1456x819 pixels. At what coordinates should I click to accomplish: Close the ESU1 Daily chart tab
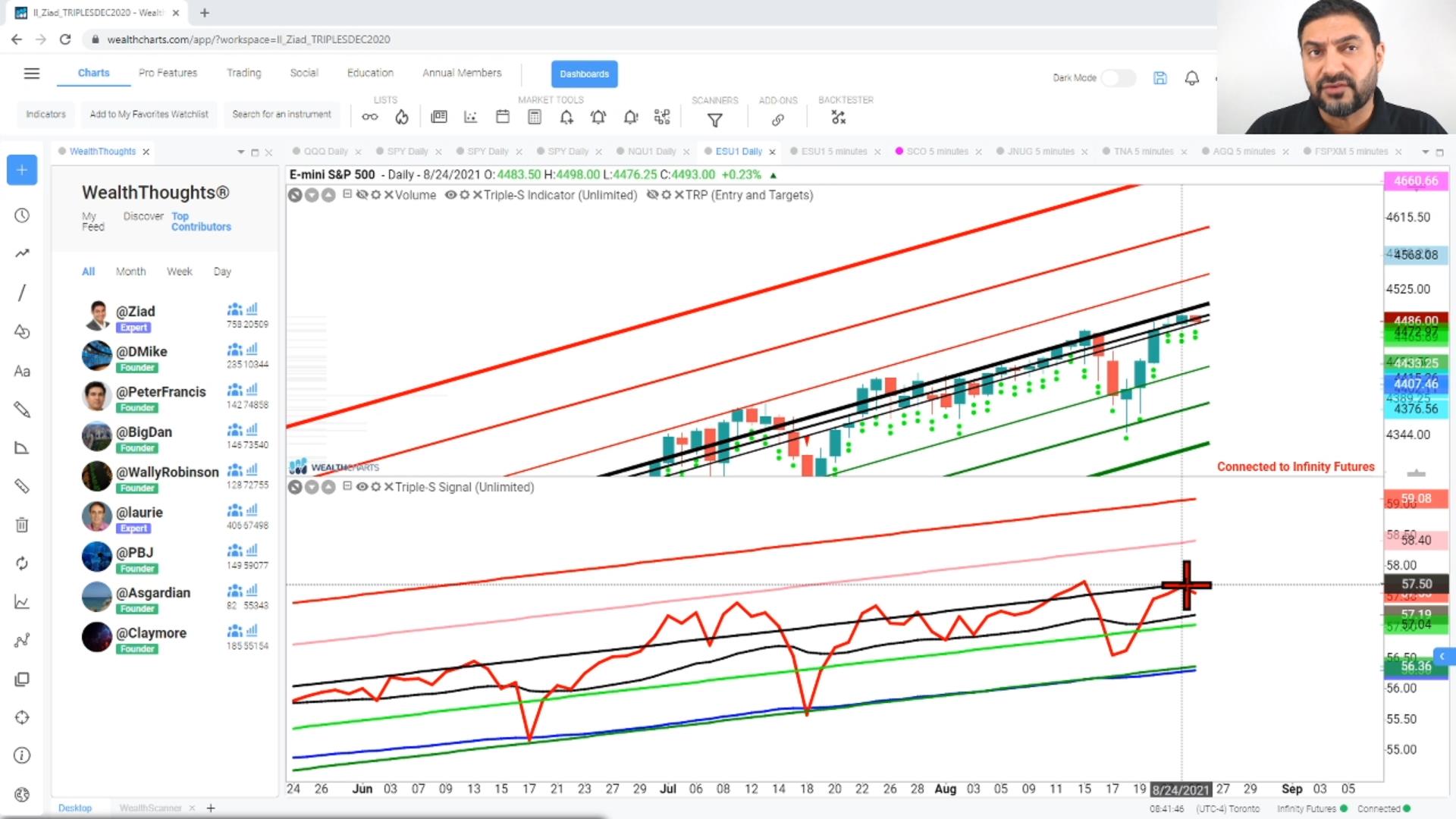click(773, 152)
